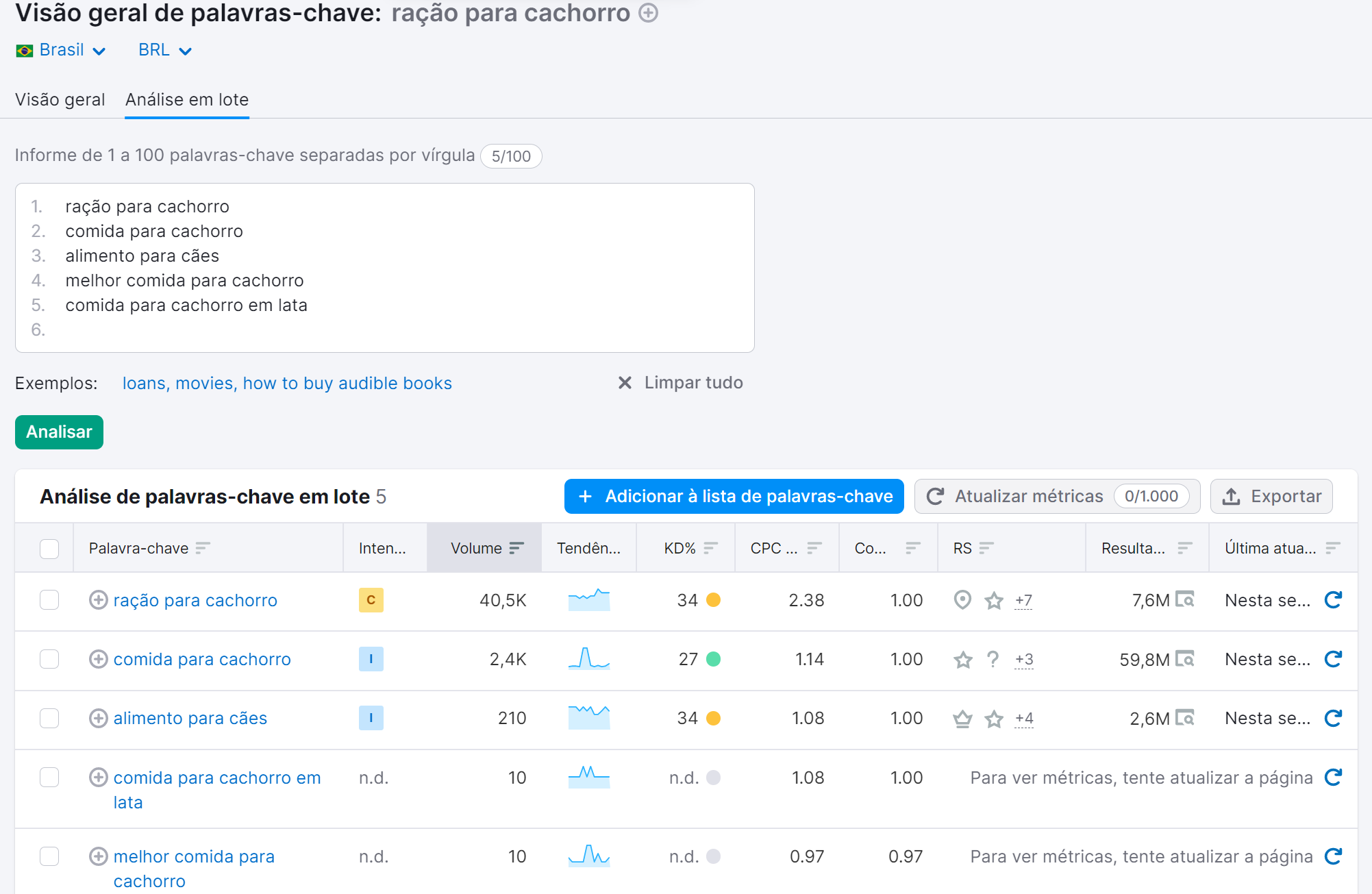
Task: Click the location pin SERP feature icon
Action: pyautogui.click(x=962, y=600)
